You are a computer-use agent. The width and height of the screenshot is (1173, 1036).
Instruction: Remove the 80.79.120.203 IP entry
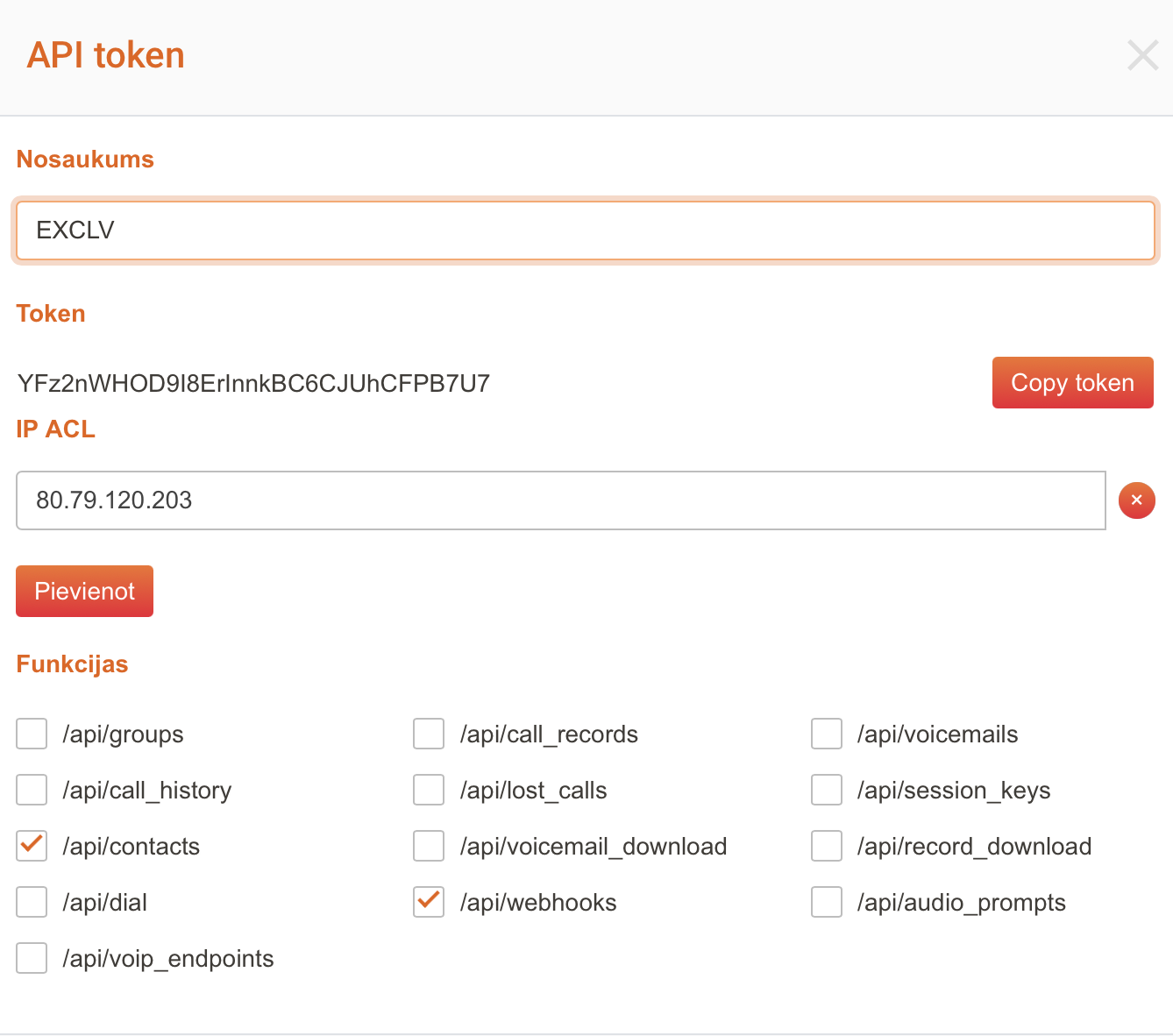(1136, 500)
